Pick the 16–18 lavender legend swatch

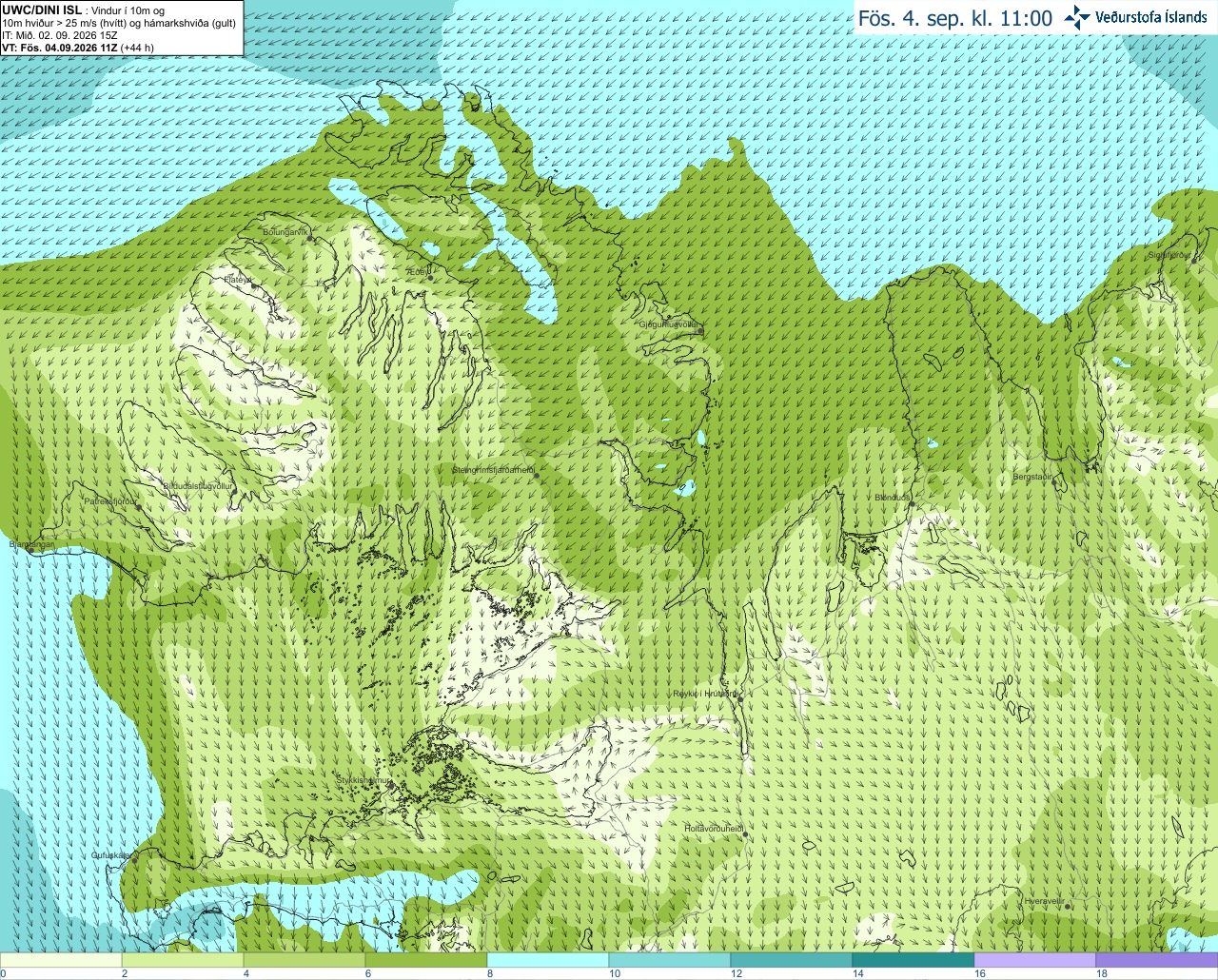tap(1034, 960)
